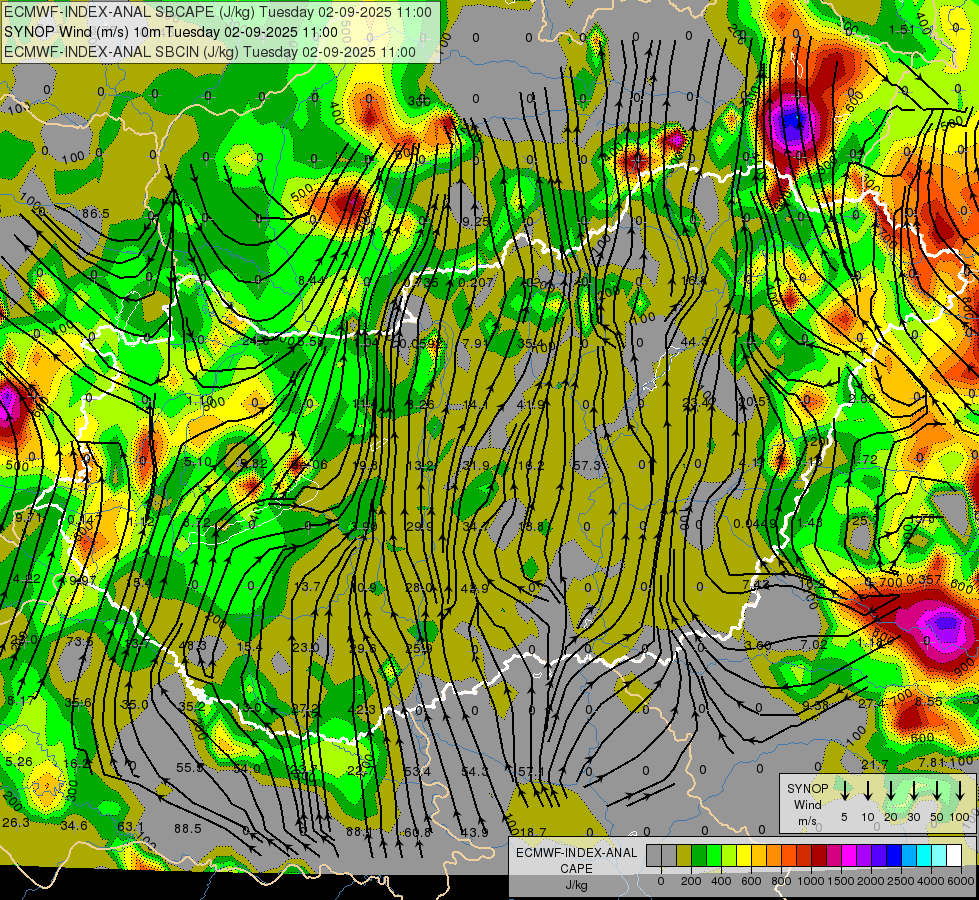Click the 30 m/s wind arrow in legend
This screenshot has height=900, width=979.
pyautogui.click(x=914, y=791)
